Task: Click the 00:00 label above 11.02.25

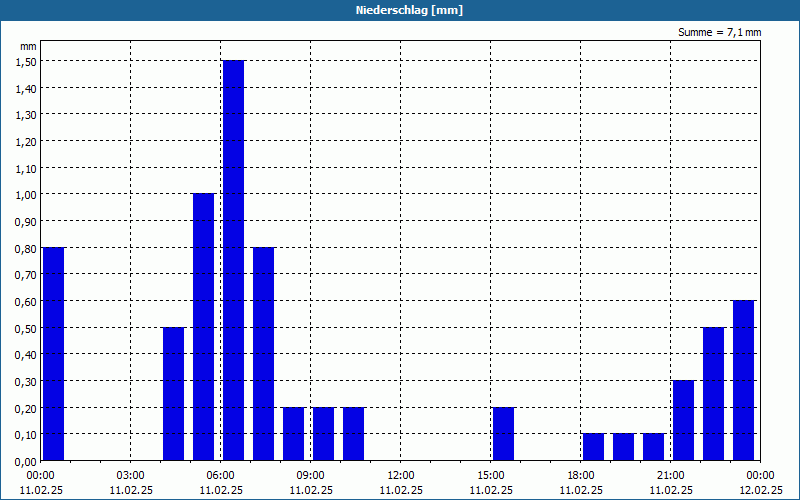Action: pyautogui.click(x=41, y=476)
